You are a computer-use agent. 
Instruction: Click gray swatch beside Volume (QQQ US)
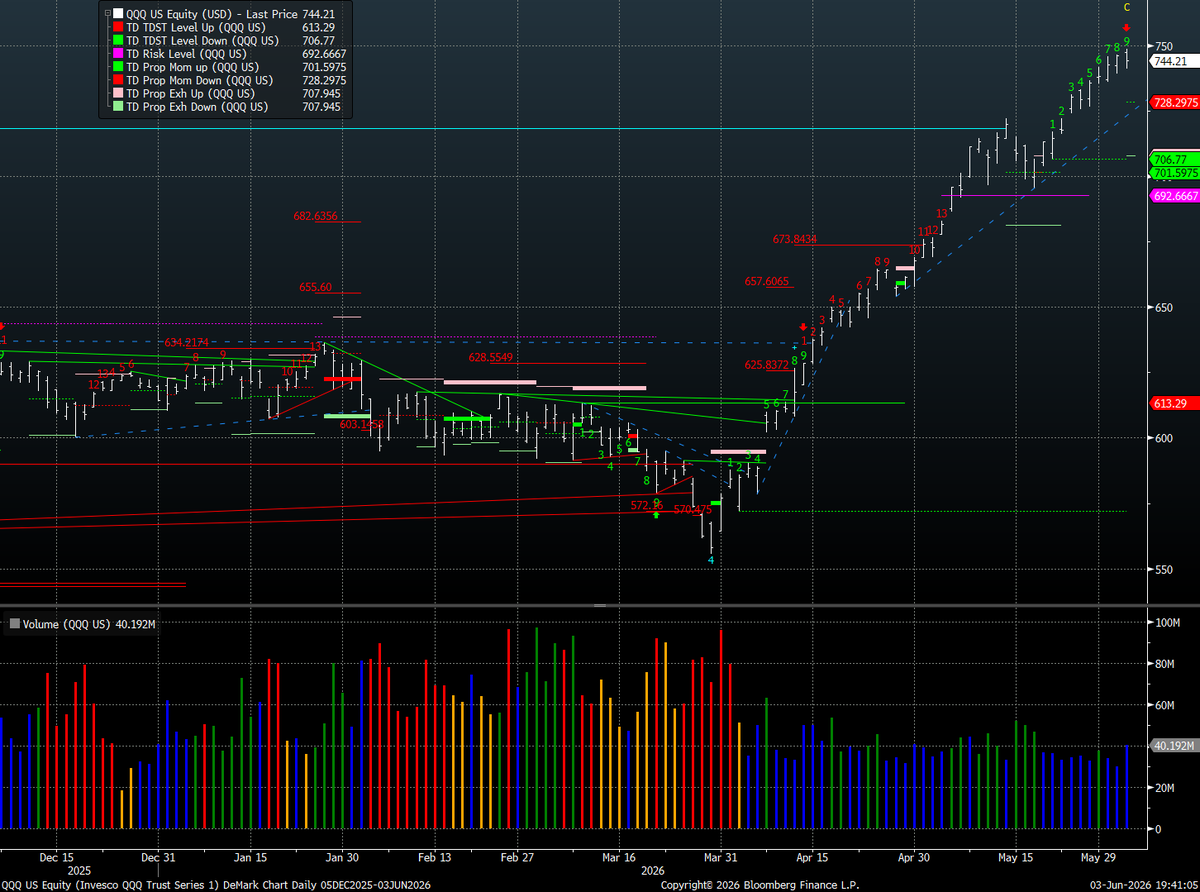tap(14, 624)
